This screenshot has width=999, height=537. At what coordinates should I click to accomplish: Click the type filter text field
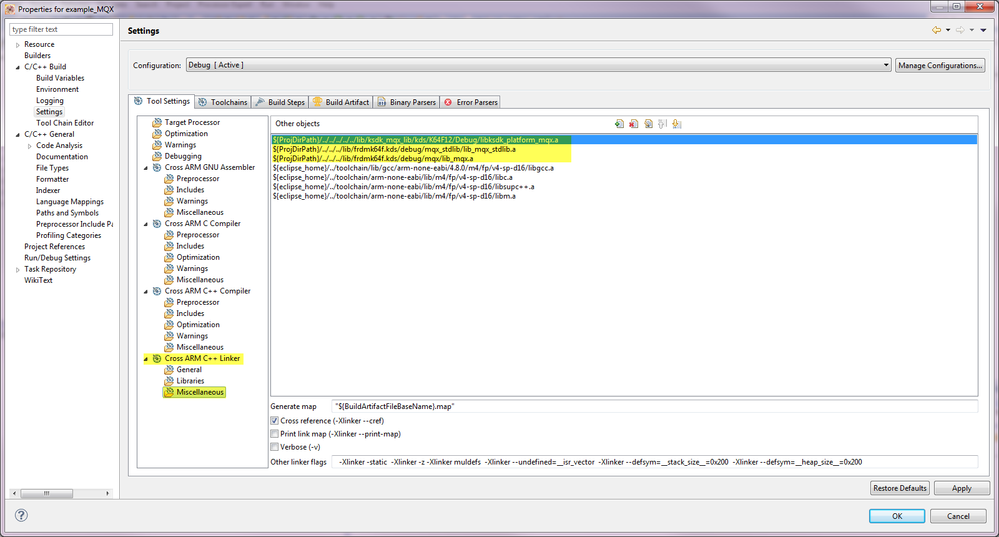tap(61, 29)
